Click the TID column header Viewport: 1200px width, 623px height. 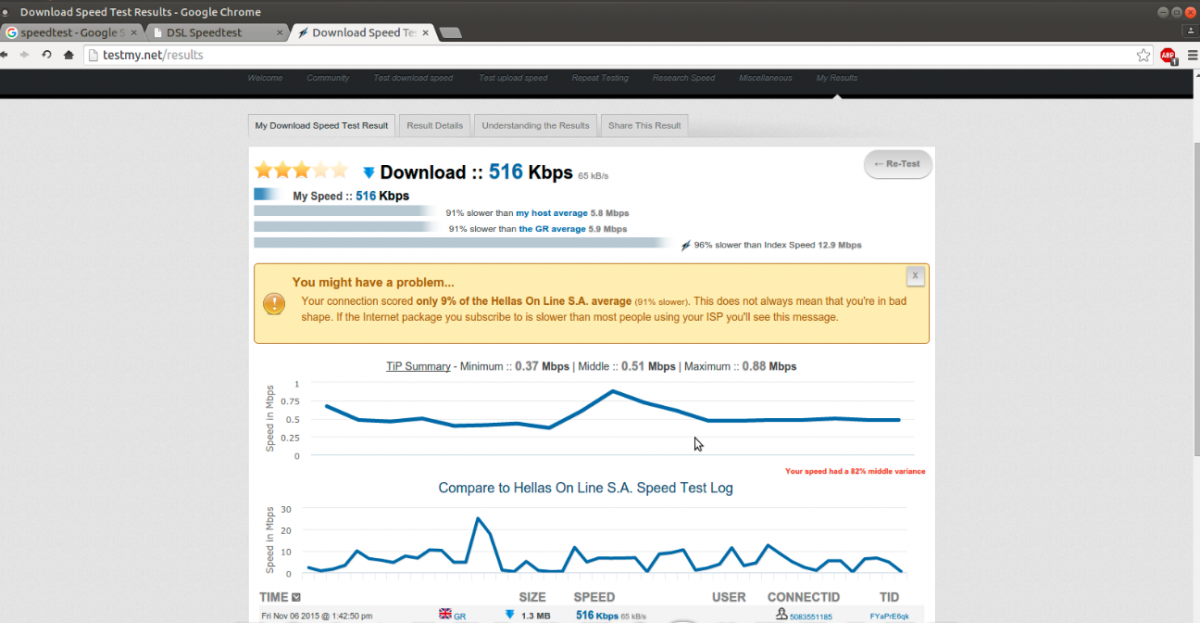coord(890,597)
